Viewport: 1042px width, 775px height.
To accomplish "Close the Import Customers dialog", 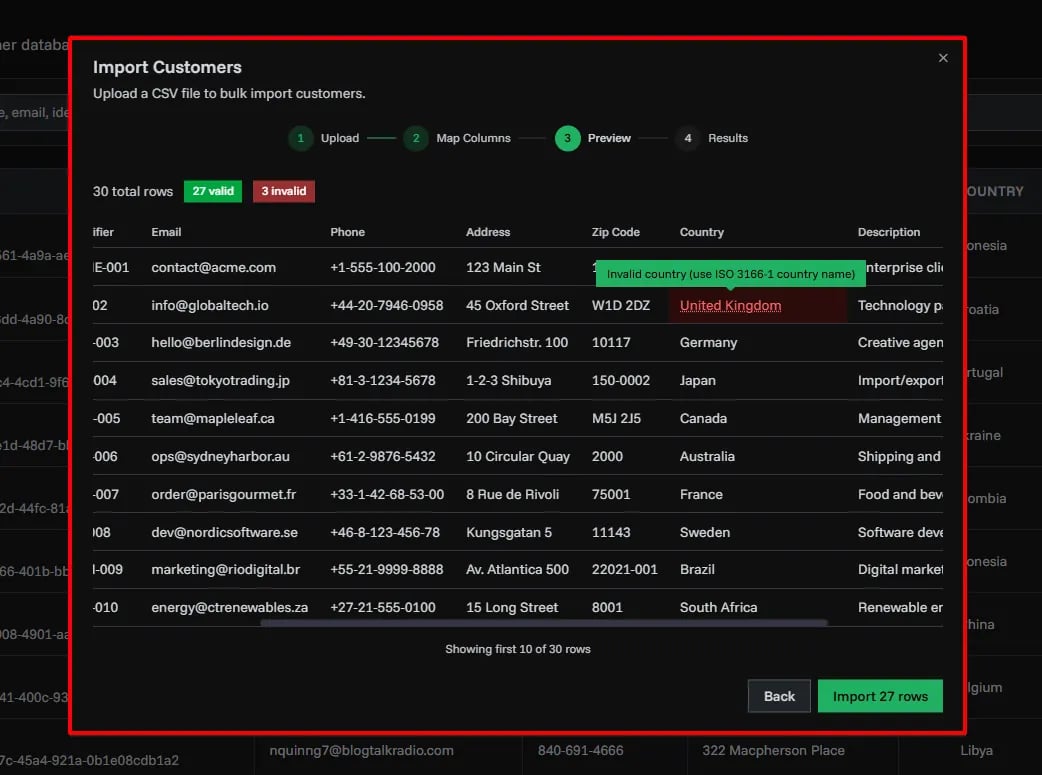I will (x=942, y=58).
